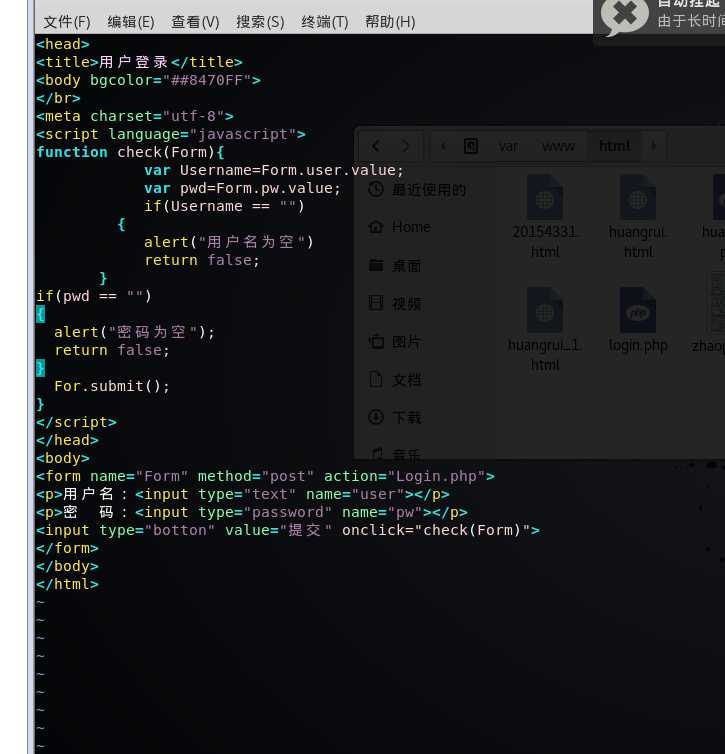Viewport: 725px width, 754px height.
Task: Open the 查看(V) menu
Action: pos(195,22)
